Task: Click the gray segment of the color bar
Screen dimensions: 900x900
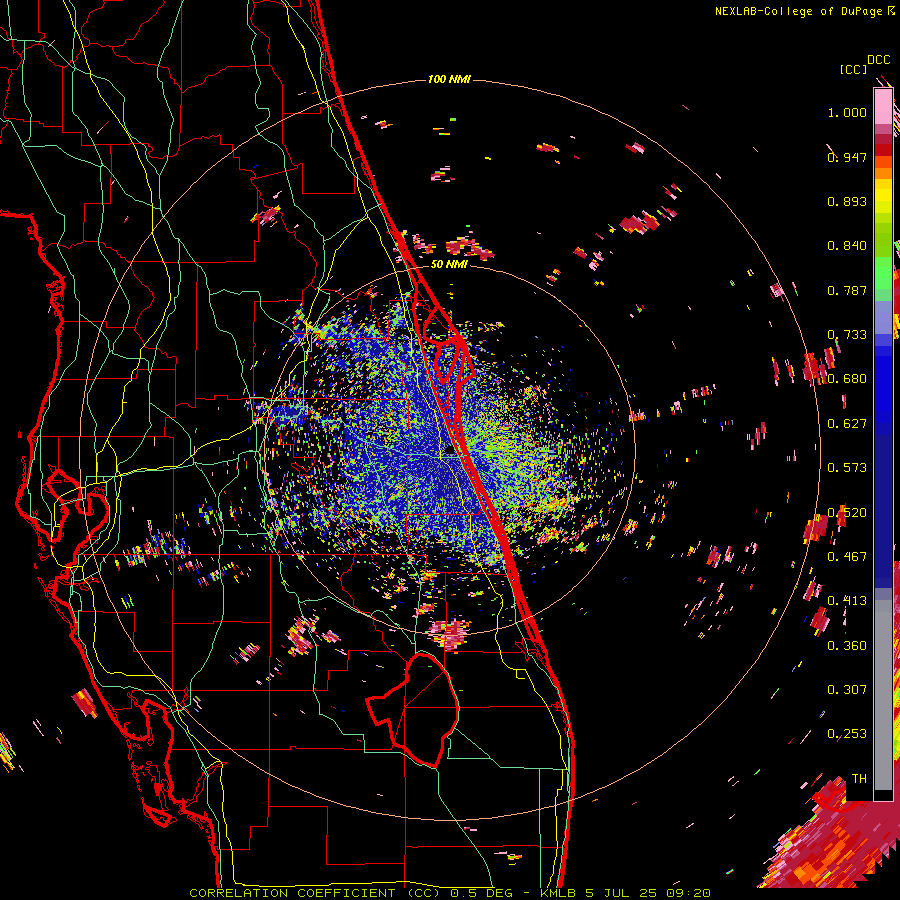Action: pyautogui.click(x=883, y=695)
